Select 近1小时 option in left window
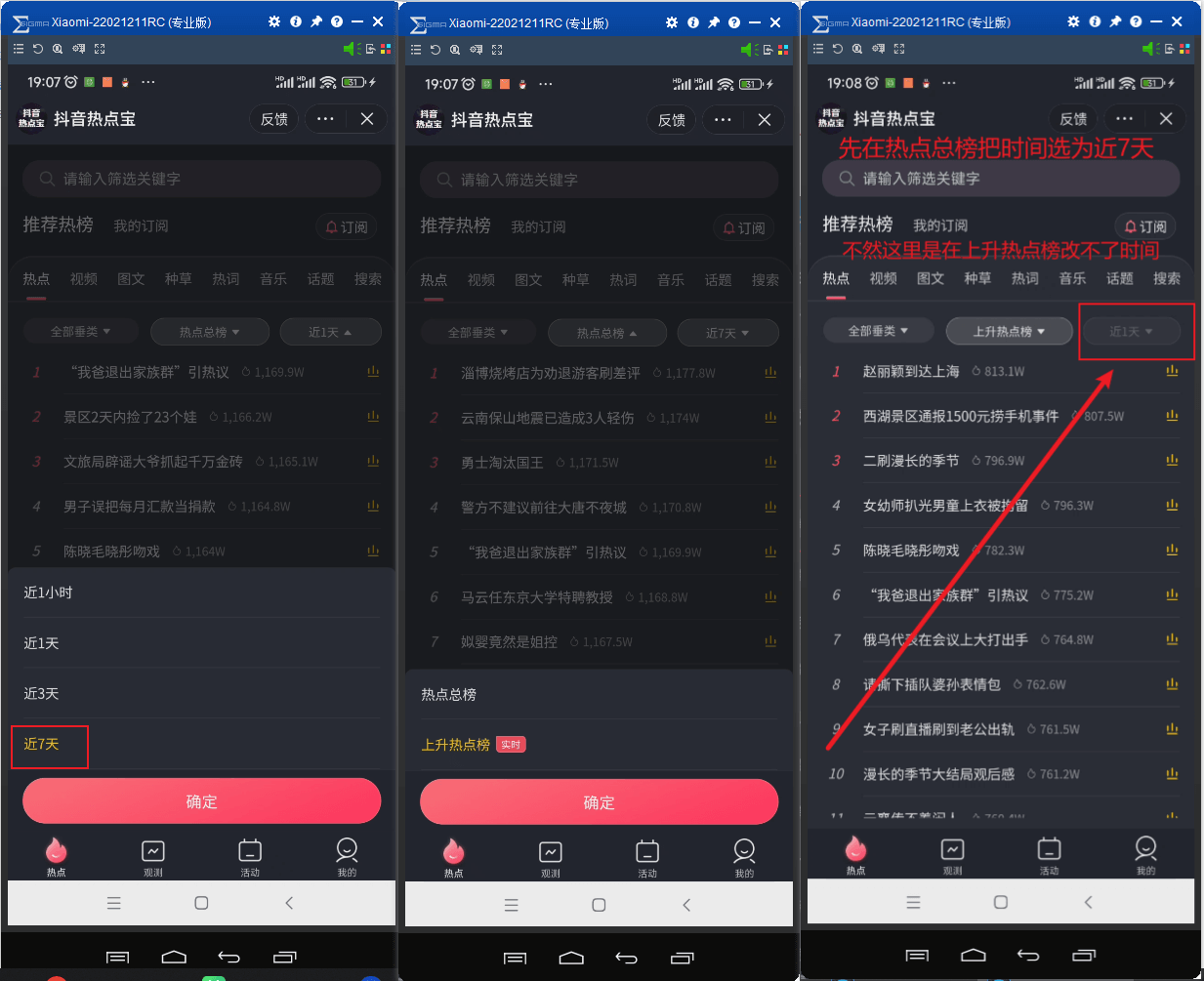This screenshot has height=981, width=1204. tap(201, 593)
